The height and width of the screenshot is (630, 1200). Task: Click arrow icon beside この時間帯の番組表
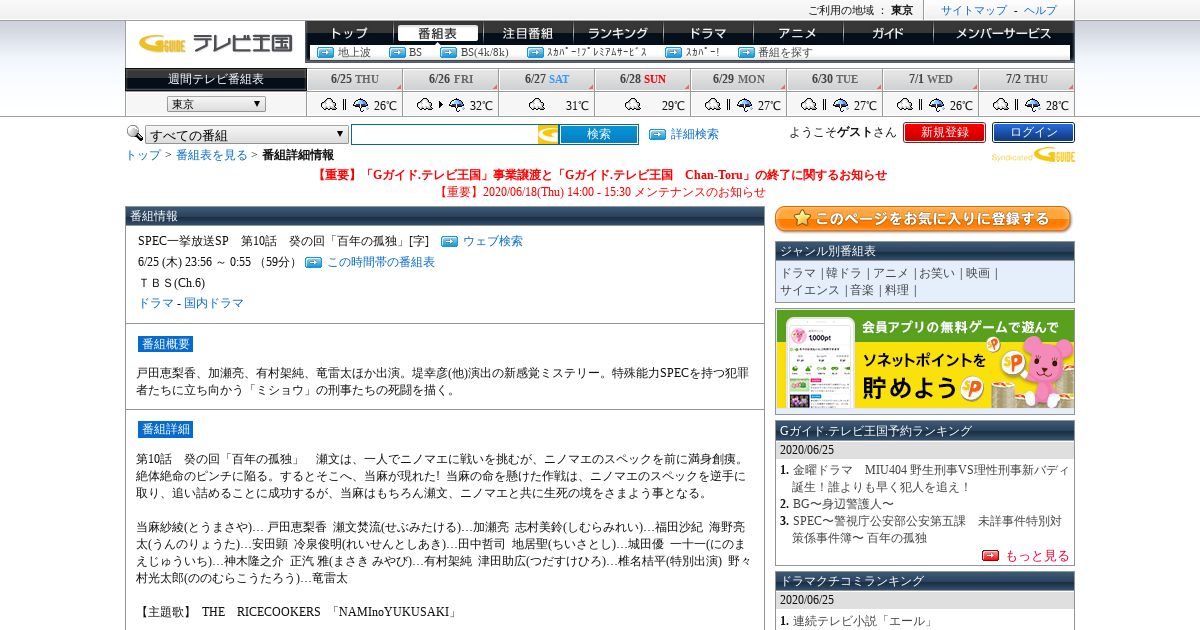pyautogui.click(x=313, y=262)
